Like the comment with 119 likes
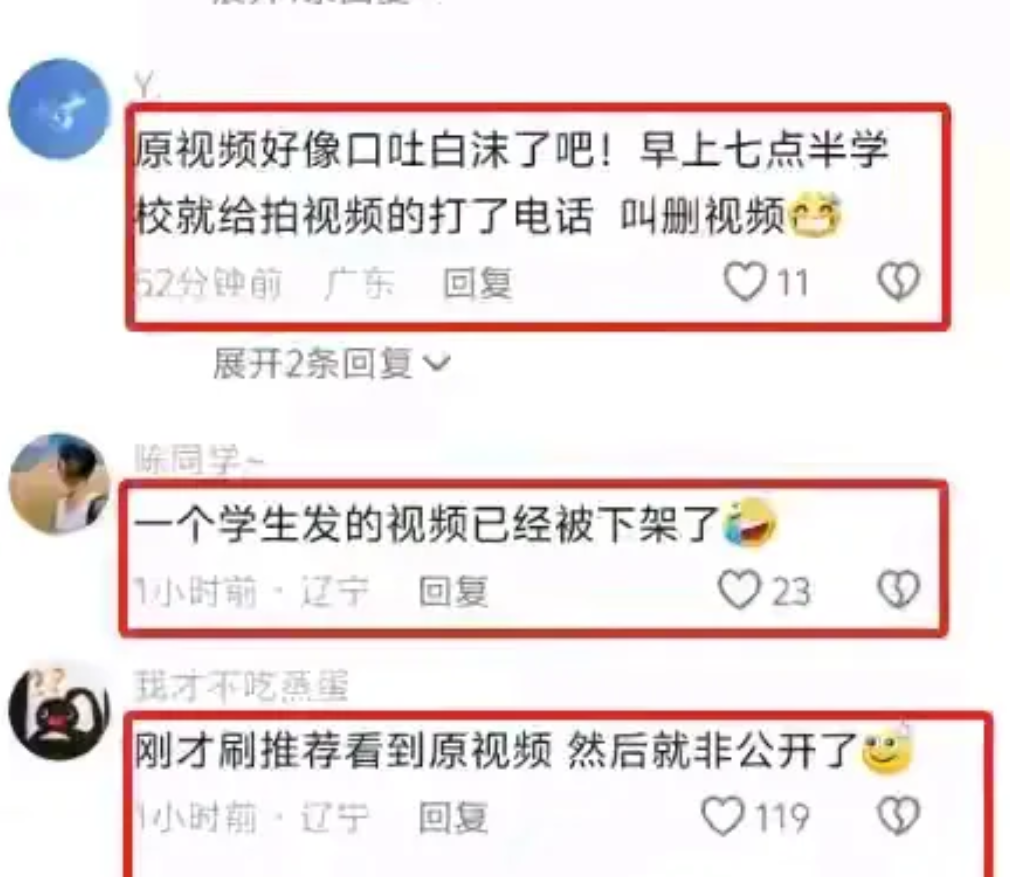The width and height of the screenshot is (1010, 877). click(x=723, y=816)
